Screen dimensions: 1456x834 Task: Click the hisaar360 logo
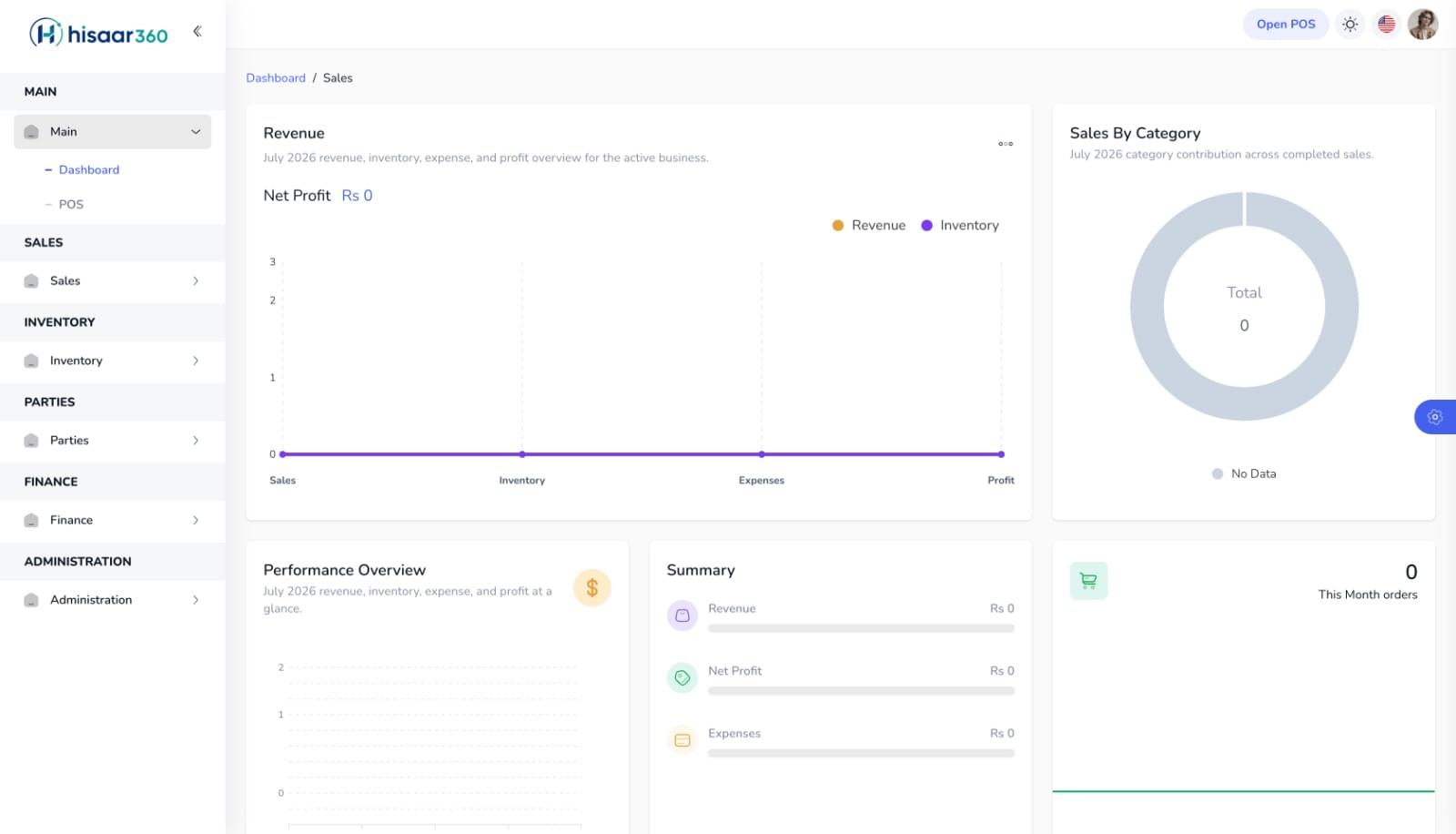click(x=98, y=33)
